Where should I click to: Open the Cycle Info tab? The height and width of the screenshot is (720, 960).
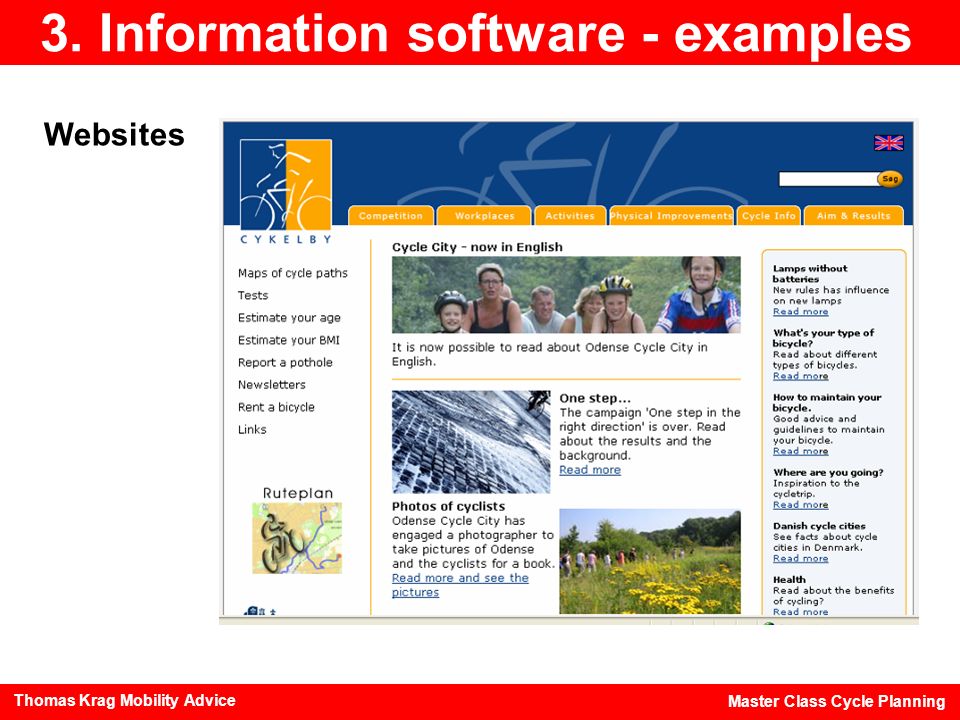[768, 216]
